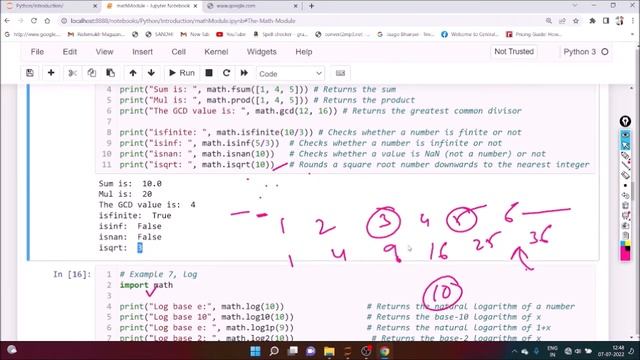Go back with the browser back arrow
The height and width of the screenshot is (360, 640).
click(x=7, y=20)
